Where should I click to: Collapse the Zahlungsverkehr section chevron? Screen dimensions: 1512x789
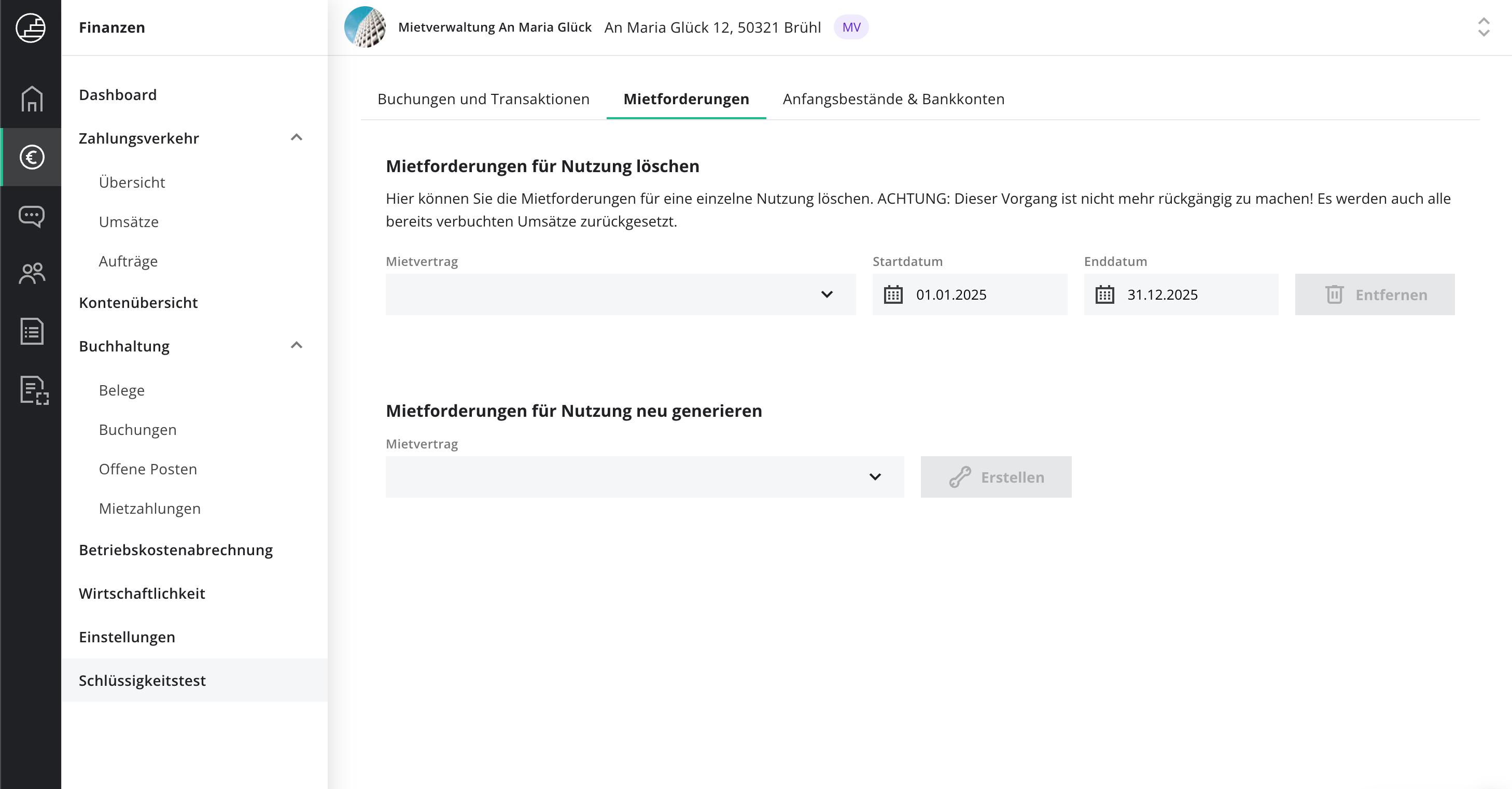pos(297,138)
